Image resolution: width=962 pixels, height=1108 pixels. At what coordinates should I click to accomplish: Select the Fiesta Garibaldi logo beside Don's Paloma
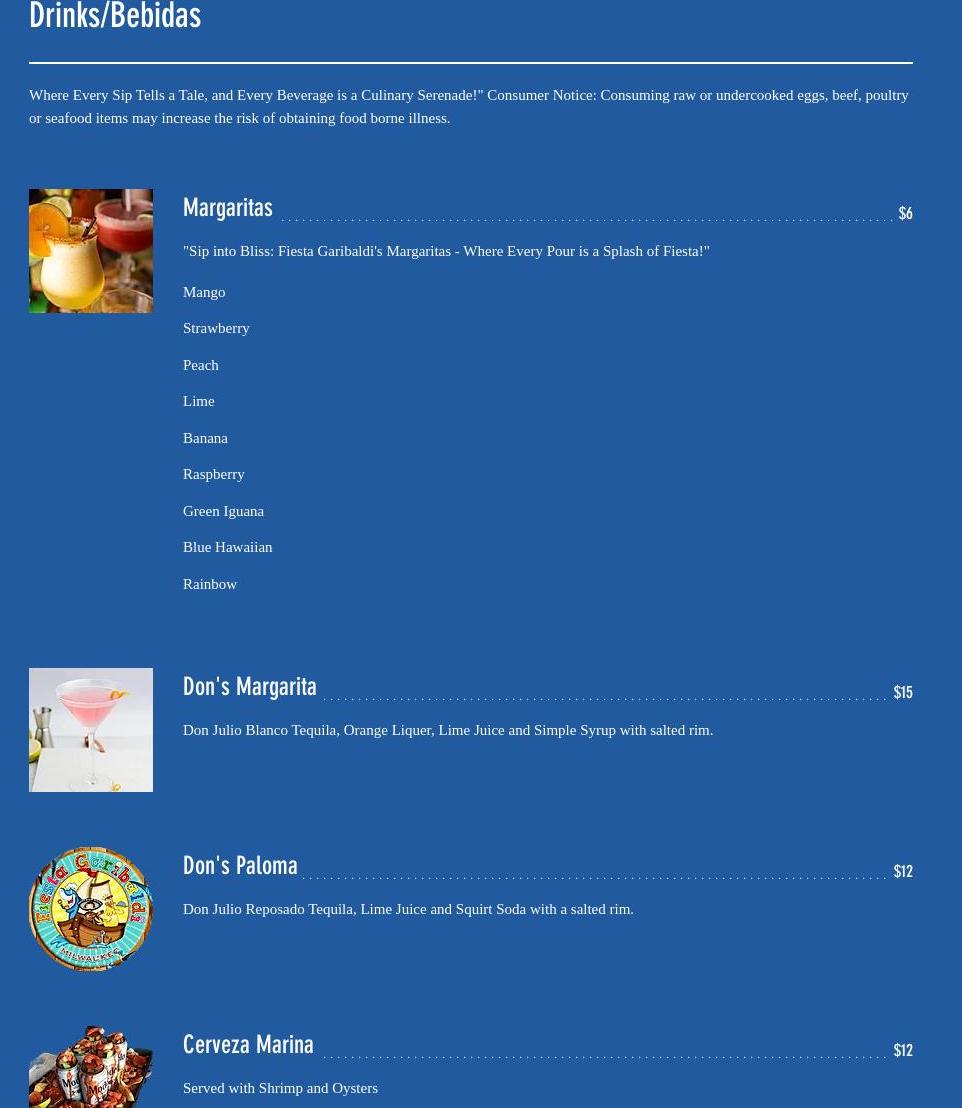click(90, 909)
